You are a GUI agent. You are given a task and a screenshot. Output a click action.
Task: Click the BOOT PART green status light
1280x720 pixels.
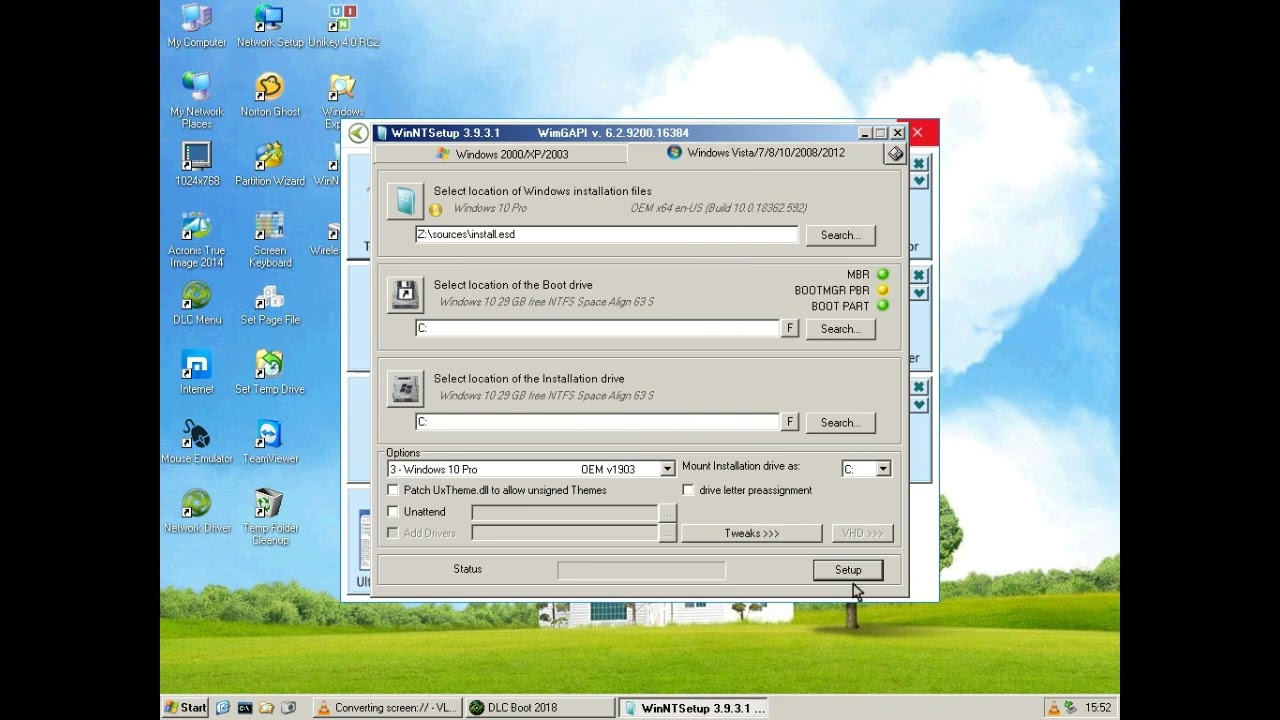point(883,306)
